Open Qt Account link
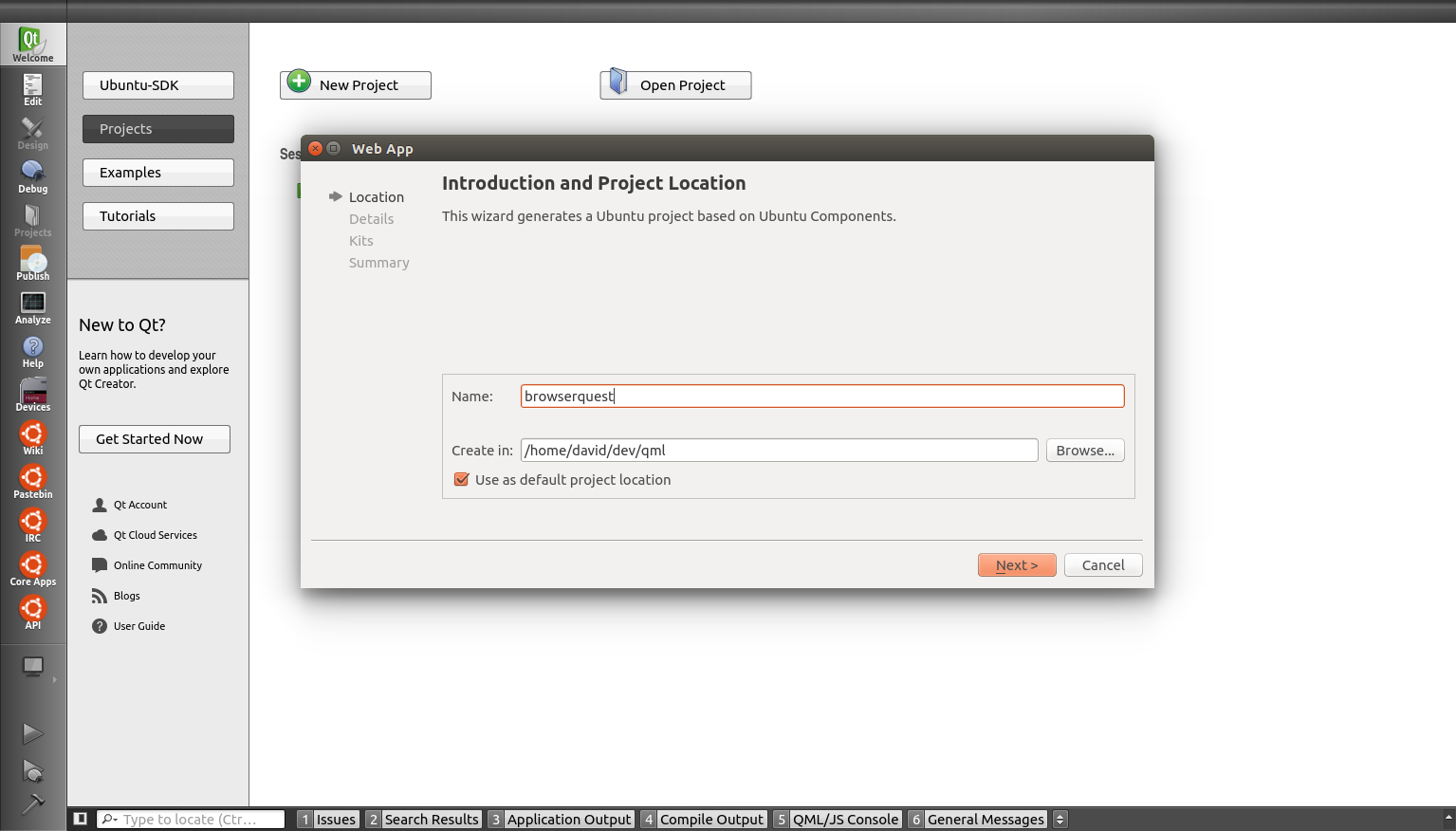This screenshot has height=831, width=1456. (130, 505)
